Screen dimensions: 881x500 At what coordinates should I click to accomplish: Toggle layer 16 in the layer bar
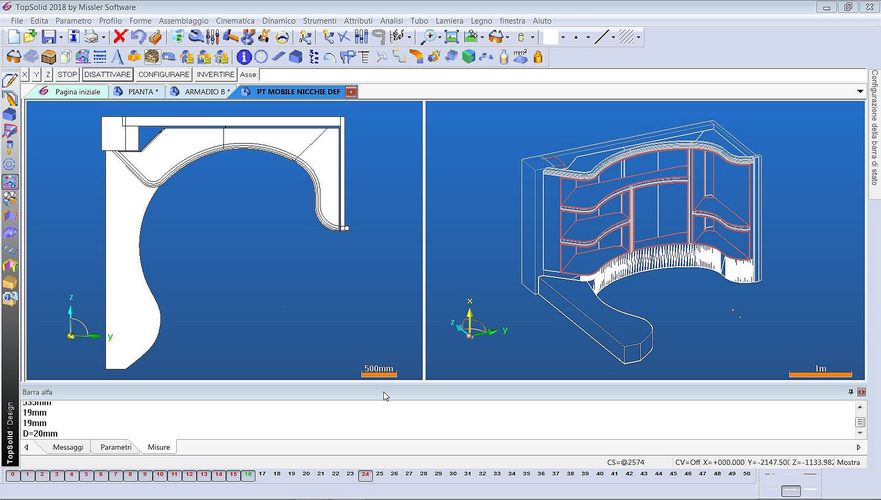pos(248,475)
